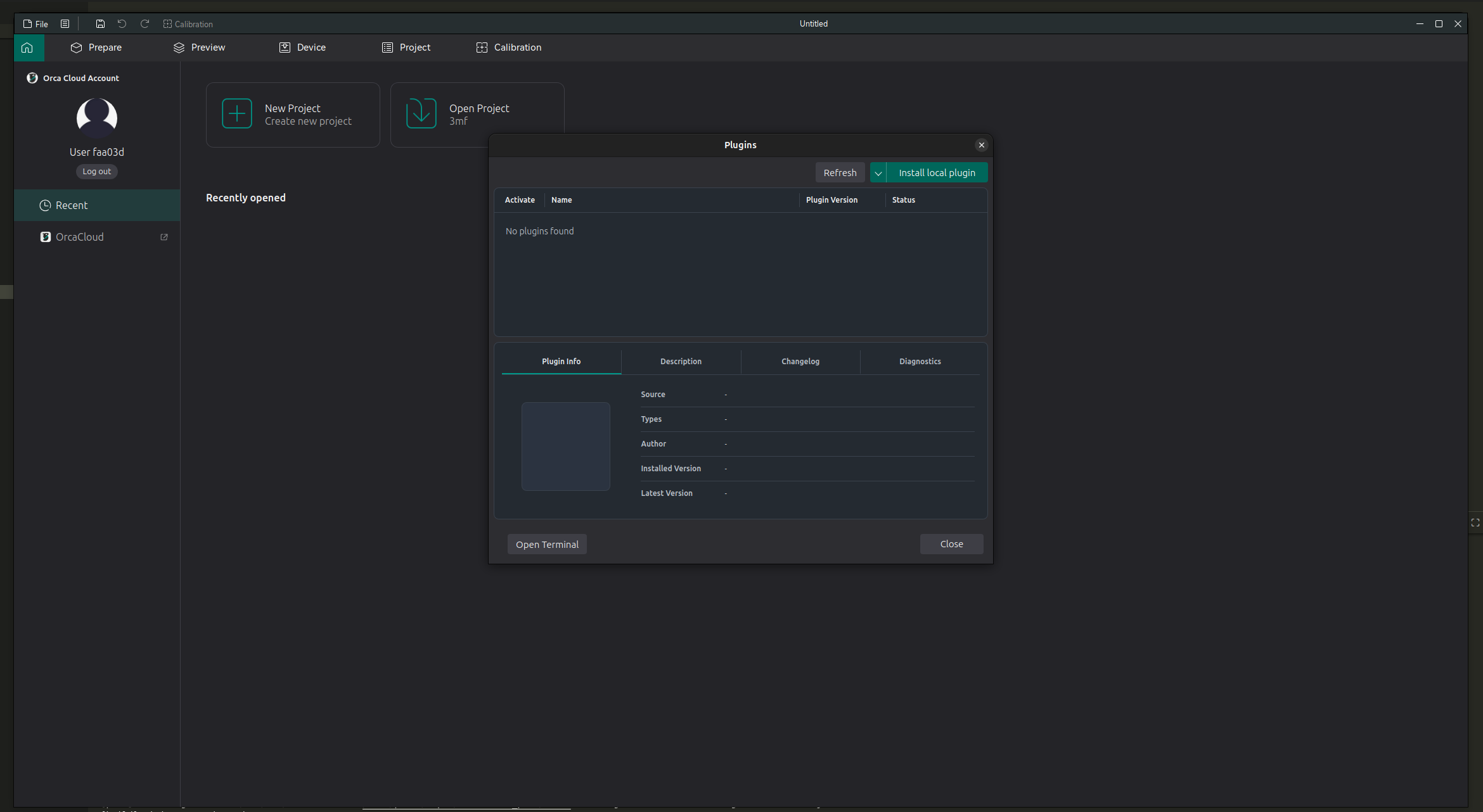Image resolution: width=1483 pixels, height=812 pixels.
Task: Click the 'Installed Version' label
Action: pos(671,469)
